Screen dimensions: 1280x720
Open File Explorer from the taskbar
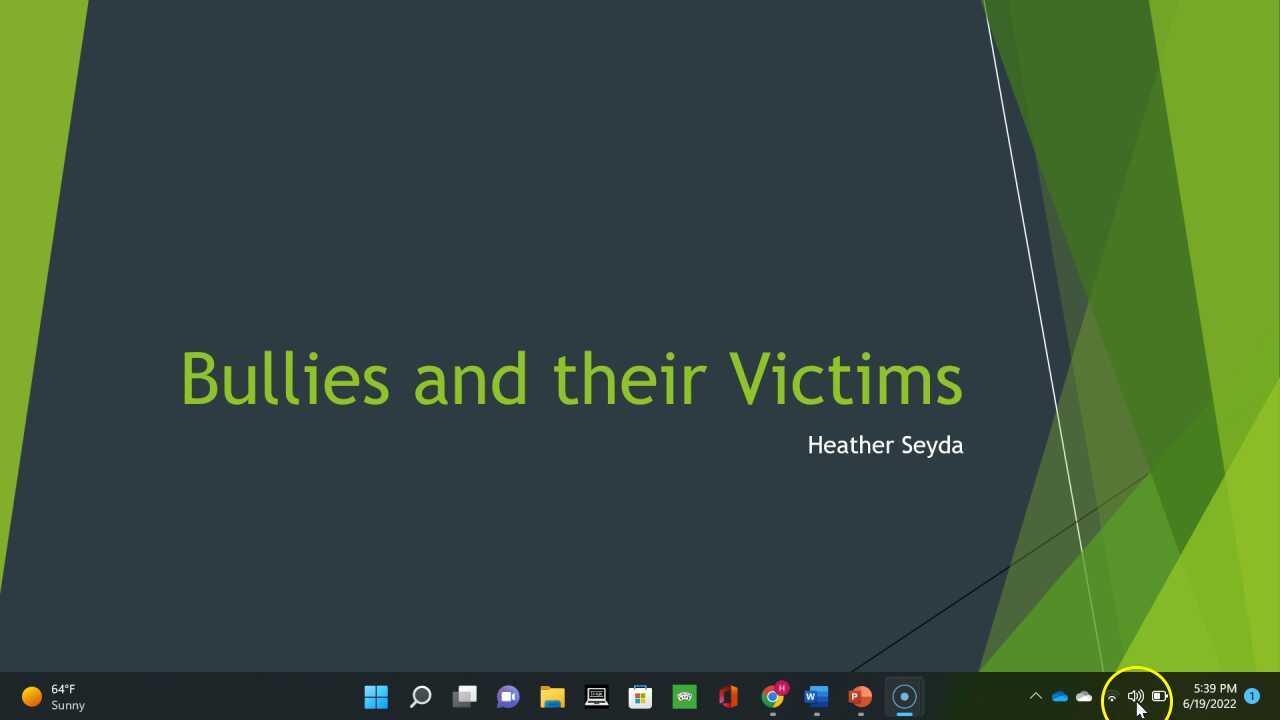click(x=552, y=696)
